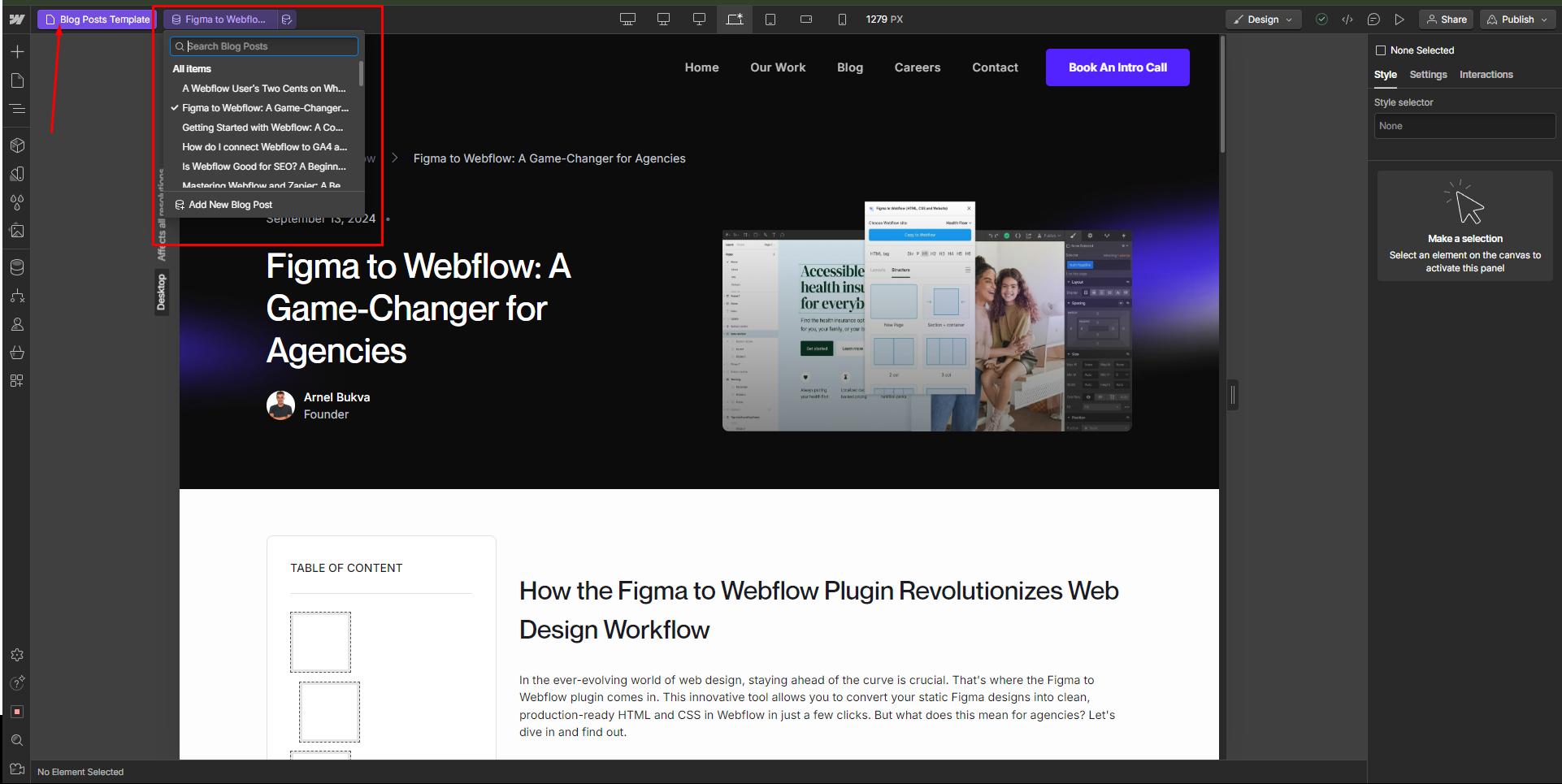This screenshot has height=784, width=1562.
Task: Switch to the Settings tab
Action: (x=1428, y=75)
